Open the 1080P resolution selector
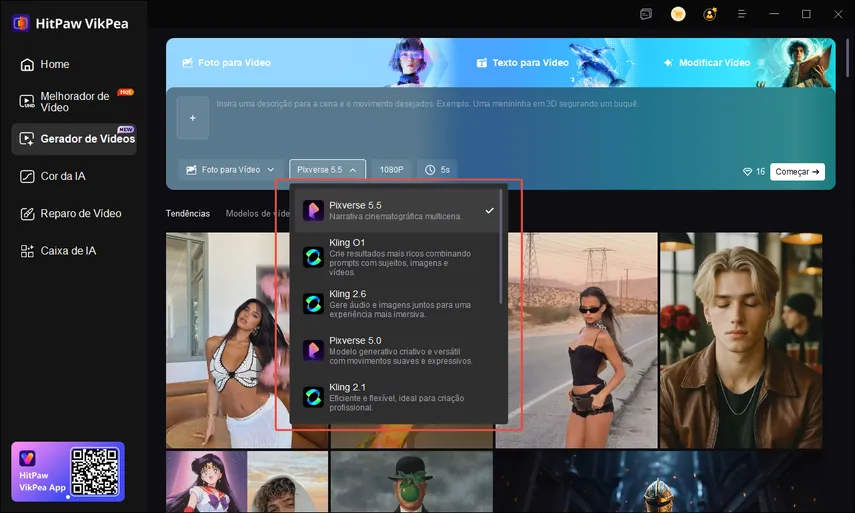 pyautogui.click(x=392, y=170)
